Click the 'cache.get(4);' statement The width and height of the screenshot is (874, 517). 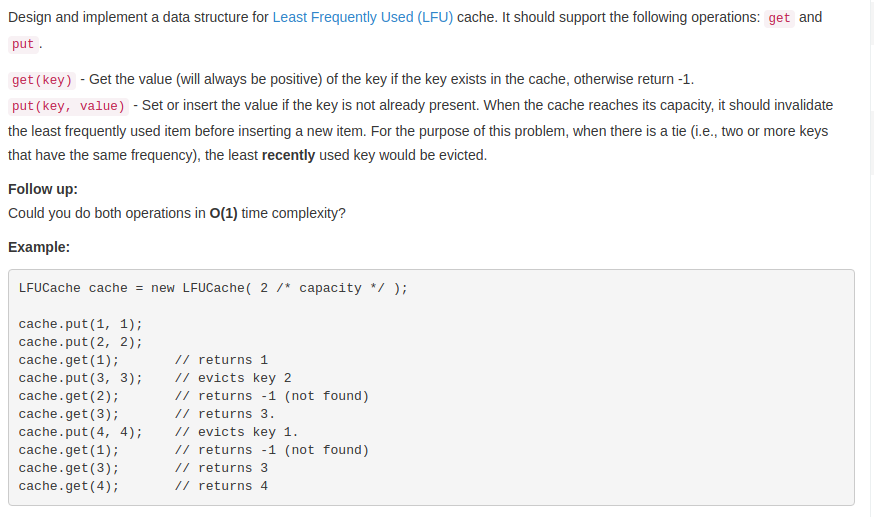(x=68, y=486)
